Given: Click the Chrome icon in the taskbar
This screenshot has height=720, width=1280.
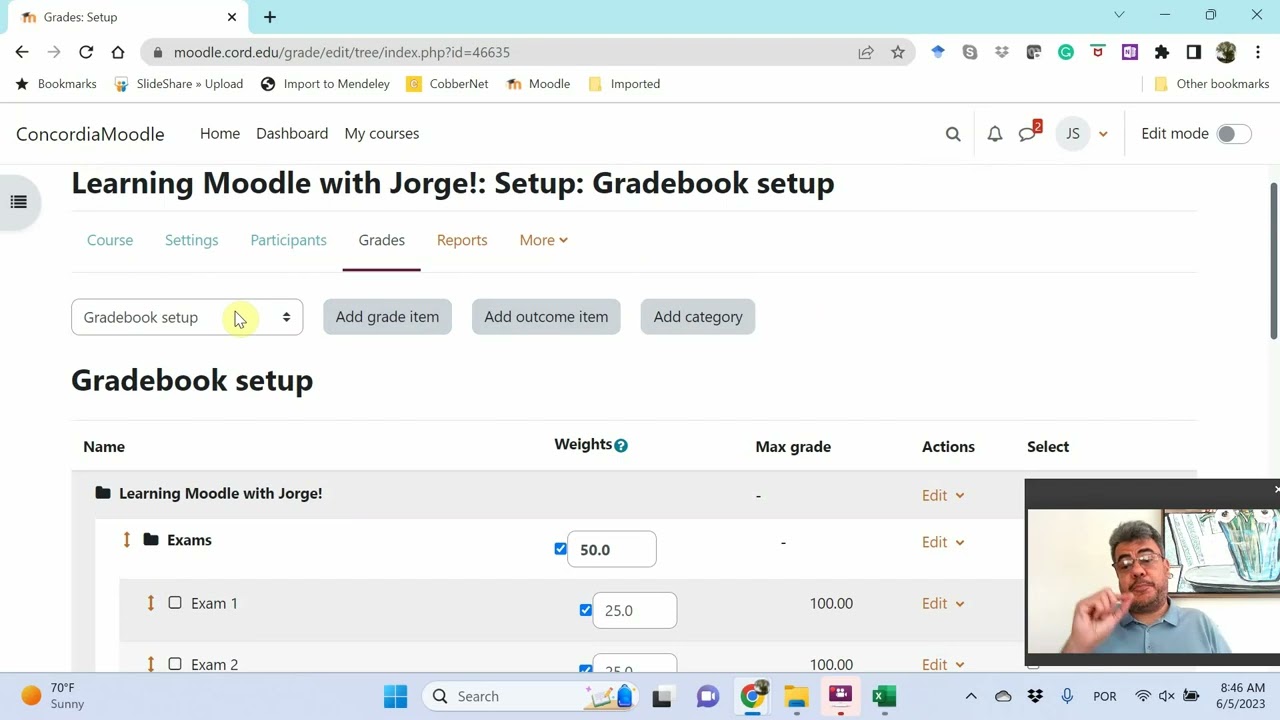Looking at the screenshot, I should point(752,696).
